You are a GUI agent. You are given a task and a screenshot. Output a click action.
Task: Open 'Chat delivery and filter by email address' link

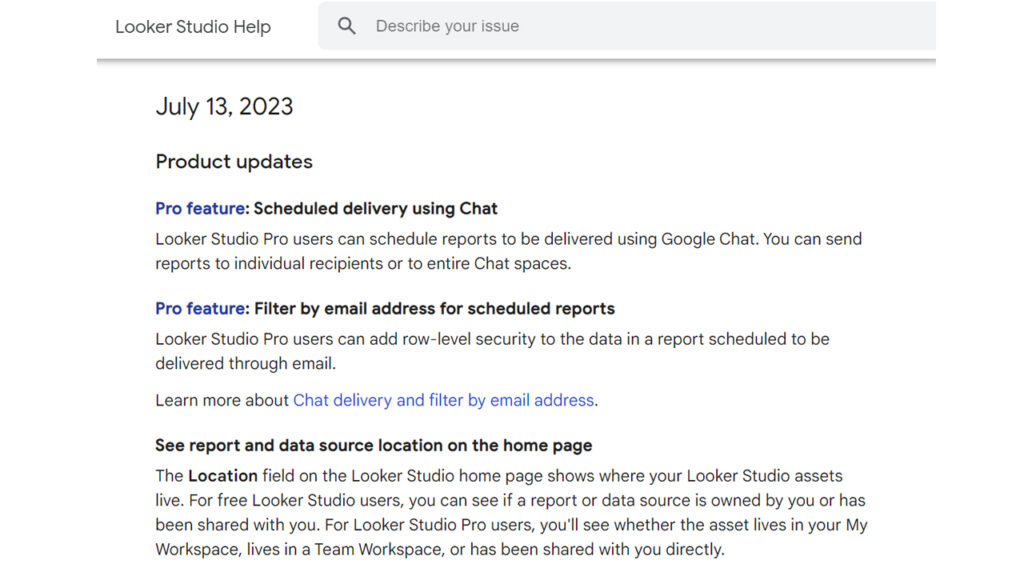click(443, 400)
